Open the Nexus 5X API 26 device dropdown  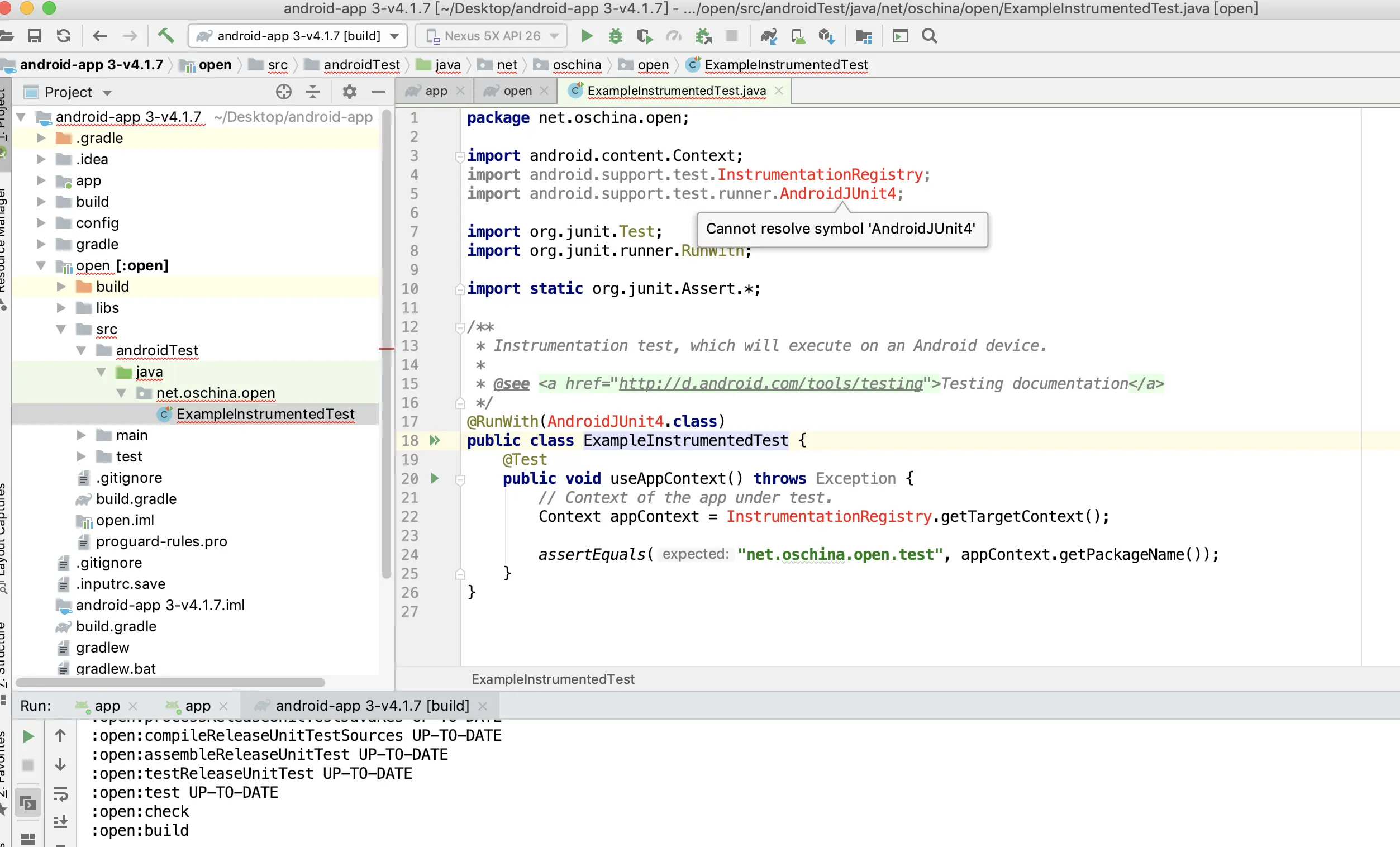[x=492, y=36]
